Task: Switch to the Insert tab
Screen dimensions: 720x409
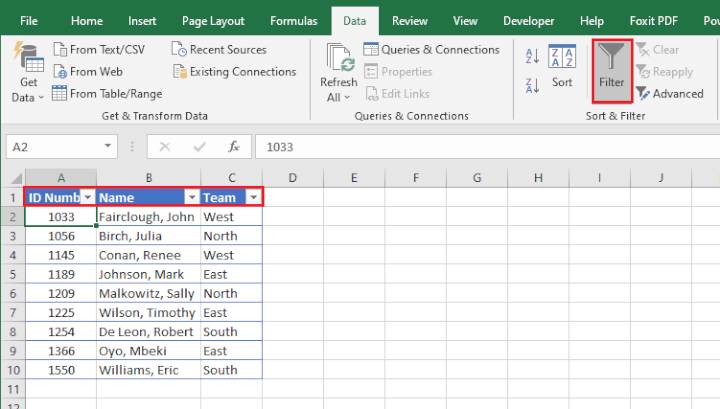Action: click(x=142, y=21)
